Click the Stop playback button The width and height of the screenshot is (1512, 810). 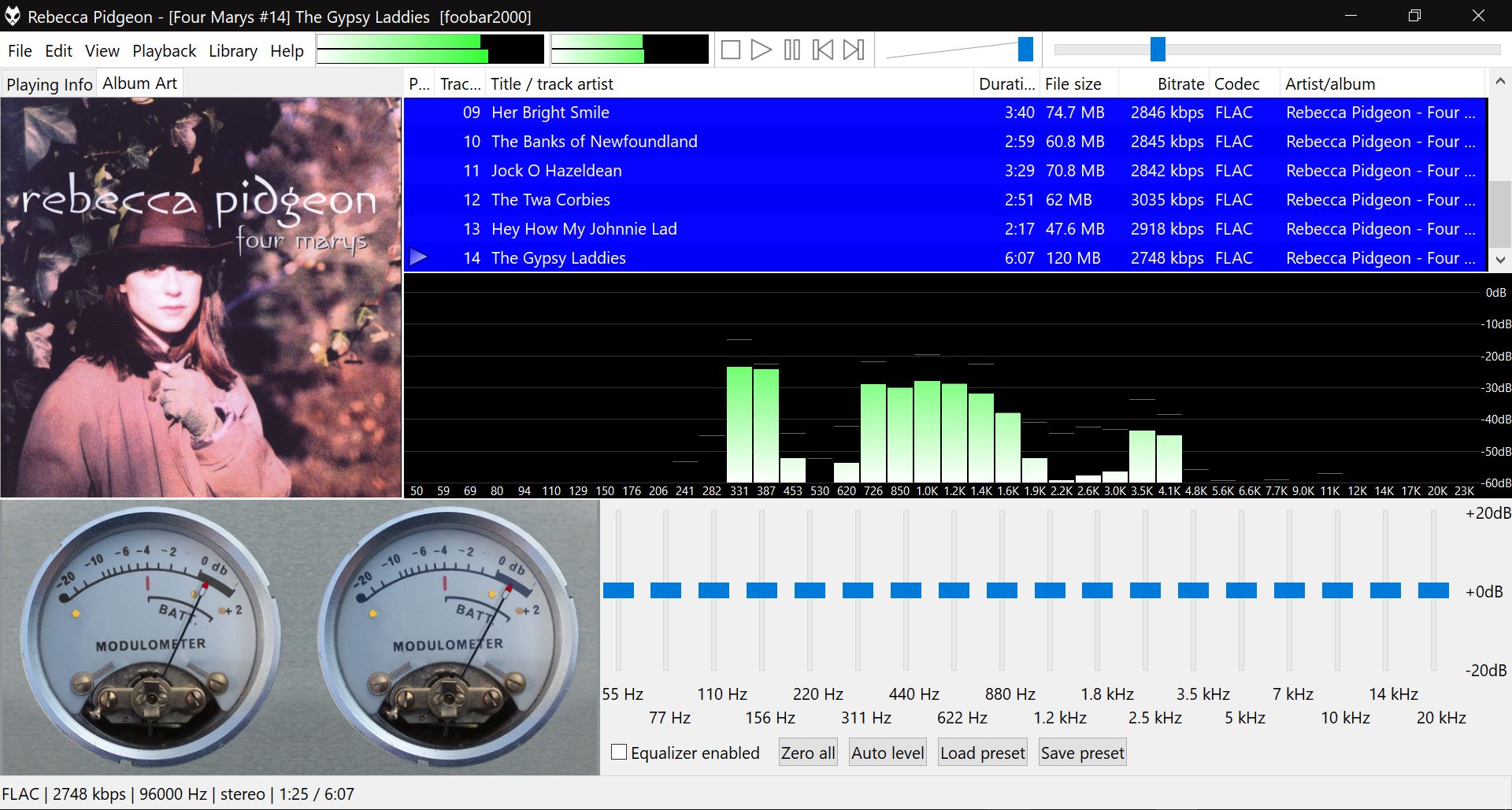point(731,50)
